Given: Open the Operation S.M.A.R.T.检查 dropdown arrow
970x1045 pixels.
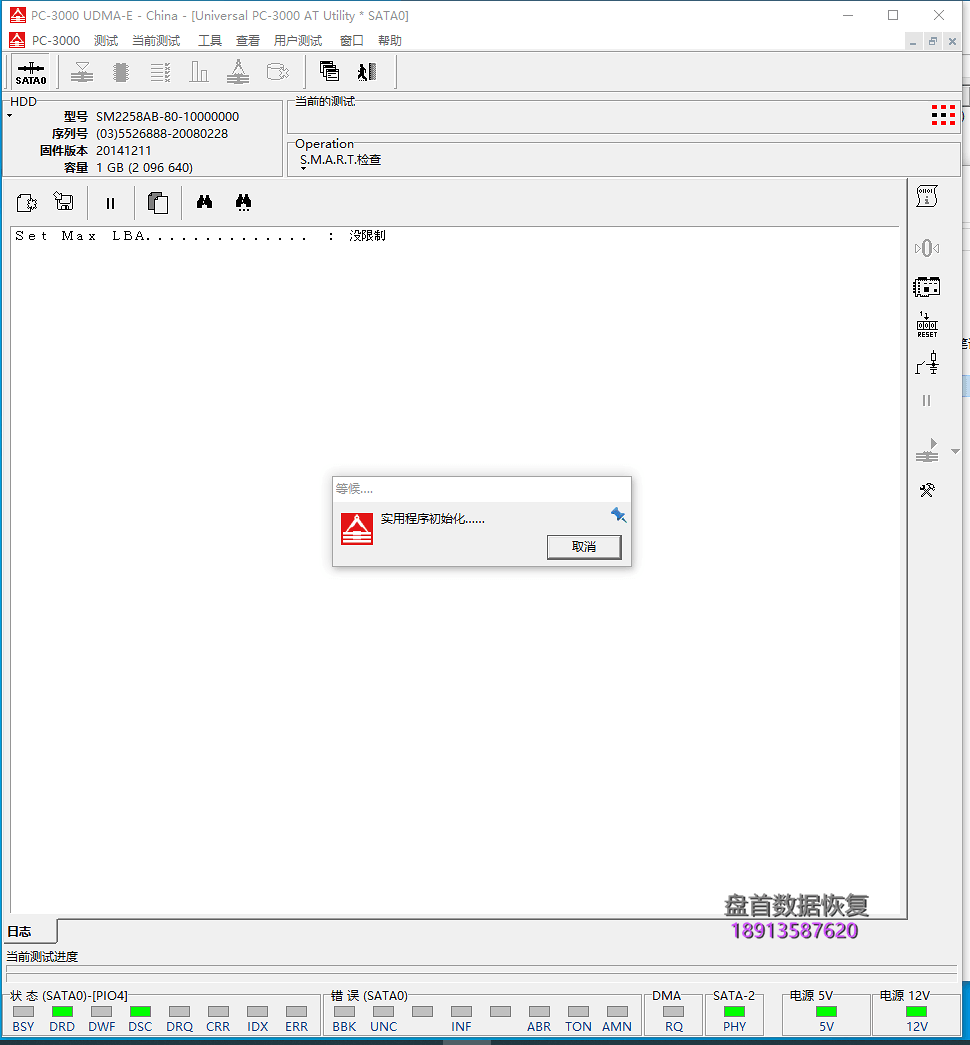Looking at the screenshot, I should tap(303, 169).
